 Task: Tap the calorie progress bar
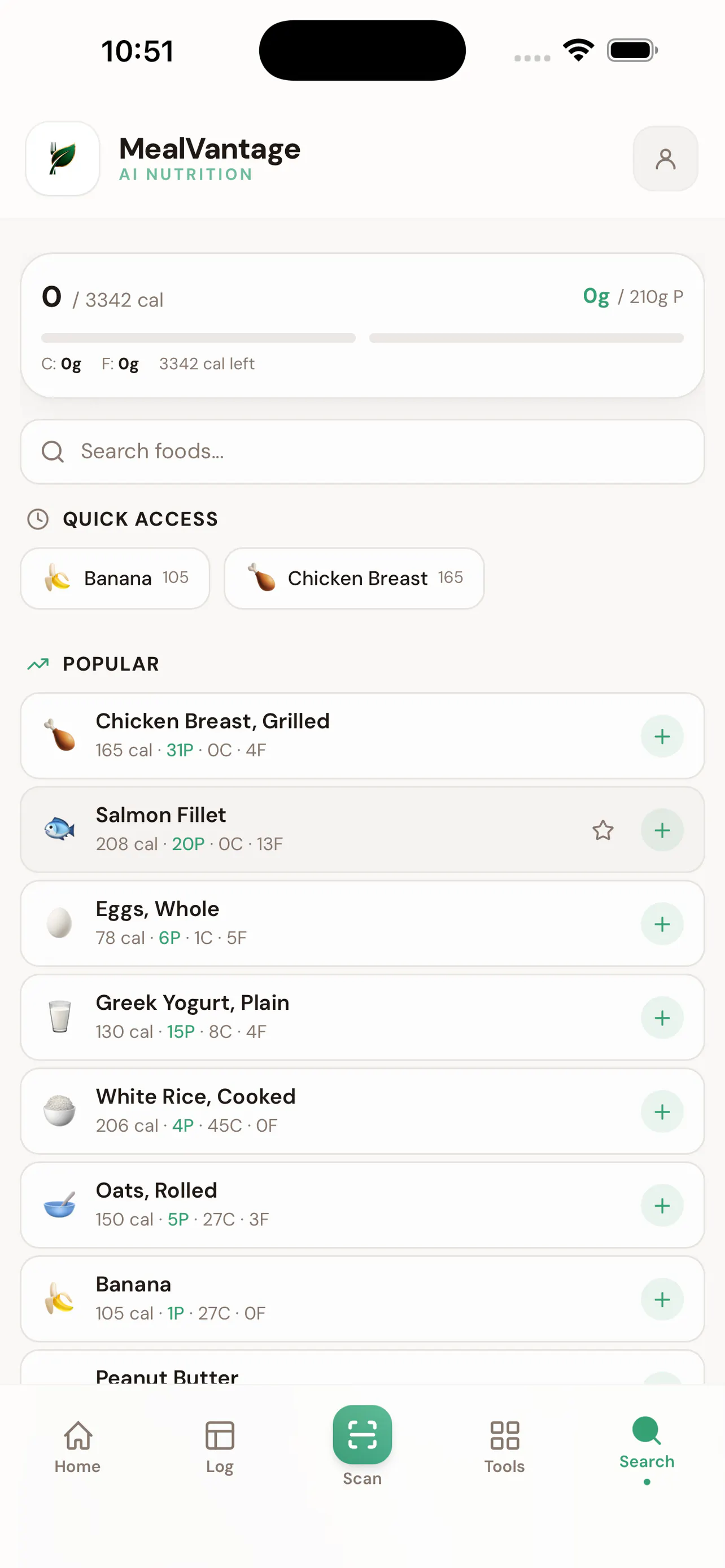198,338
